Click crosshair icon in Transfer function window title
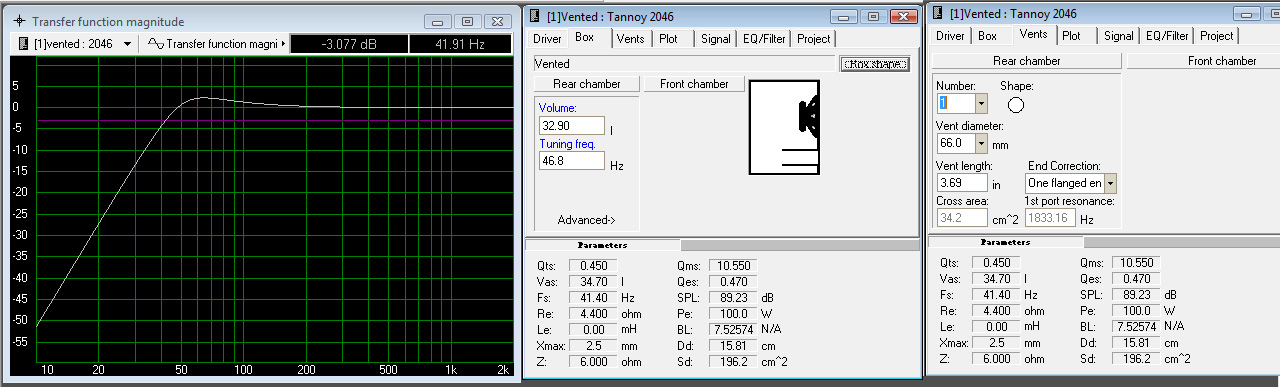The height and width of the screenshot is (387, 1280). pyautogui.click(x=20, y=21)
